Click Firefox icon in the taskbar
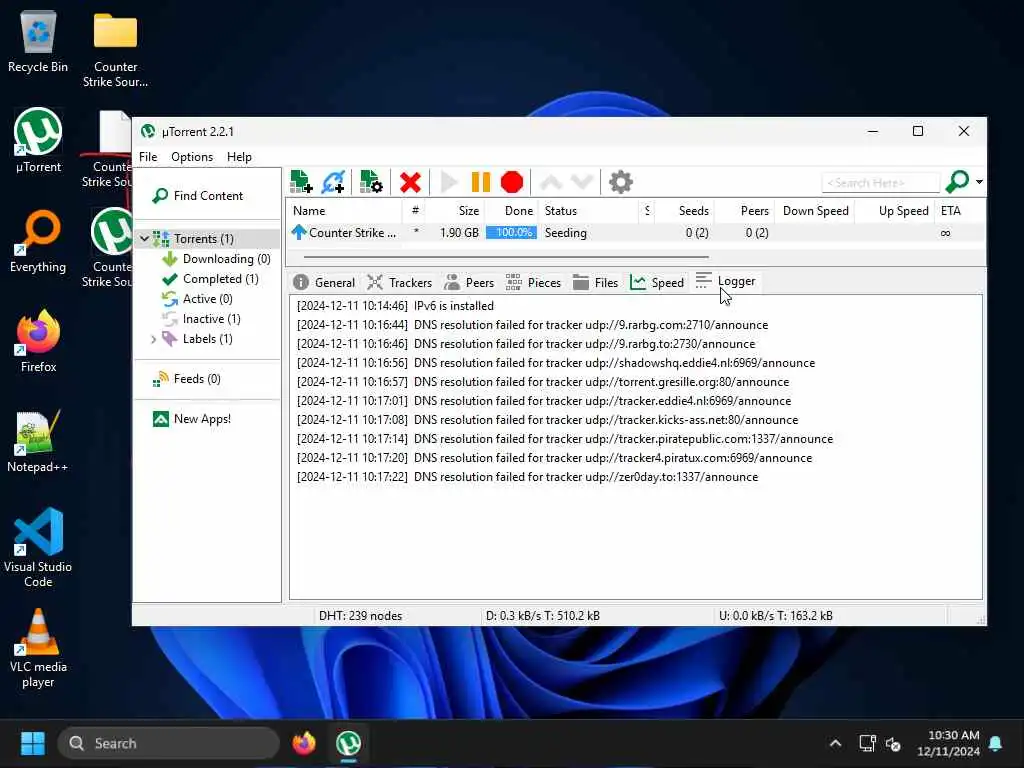This screenshot has width=1024, height=768. pos(304,743)
